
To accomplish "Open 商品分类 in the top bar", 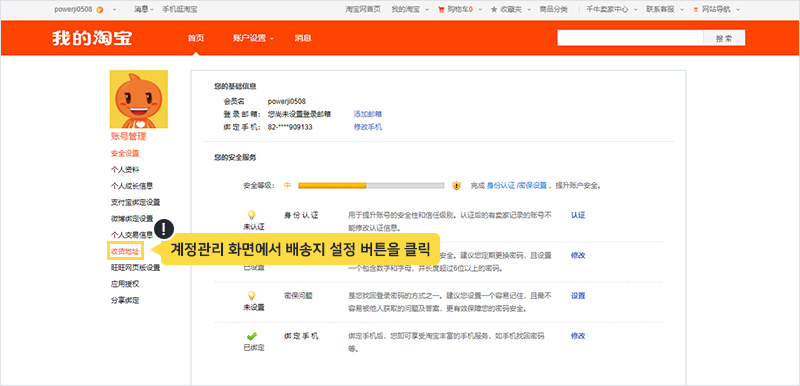I will coord(554,9).
